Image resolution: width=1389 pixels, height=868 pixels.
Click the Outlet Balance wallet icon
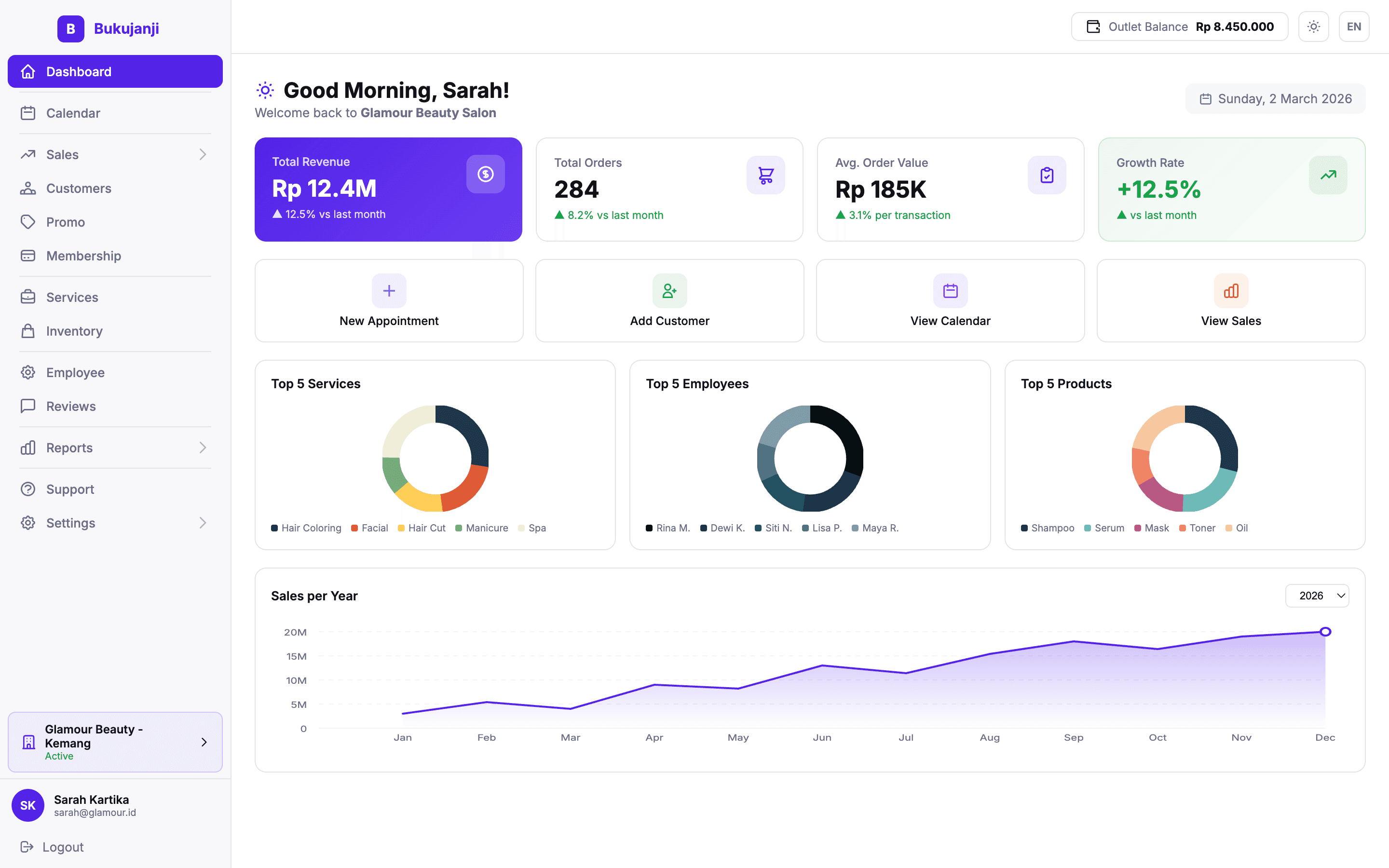pyautogui.click(x=1093, y=27)
